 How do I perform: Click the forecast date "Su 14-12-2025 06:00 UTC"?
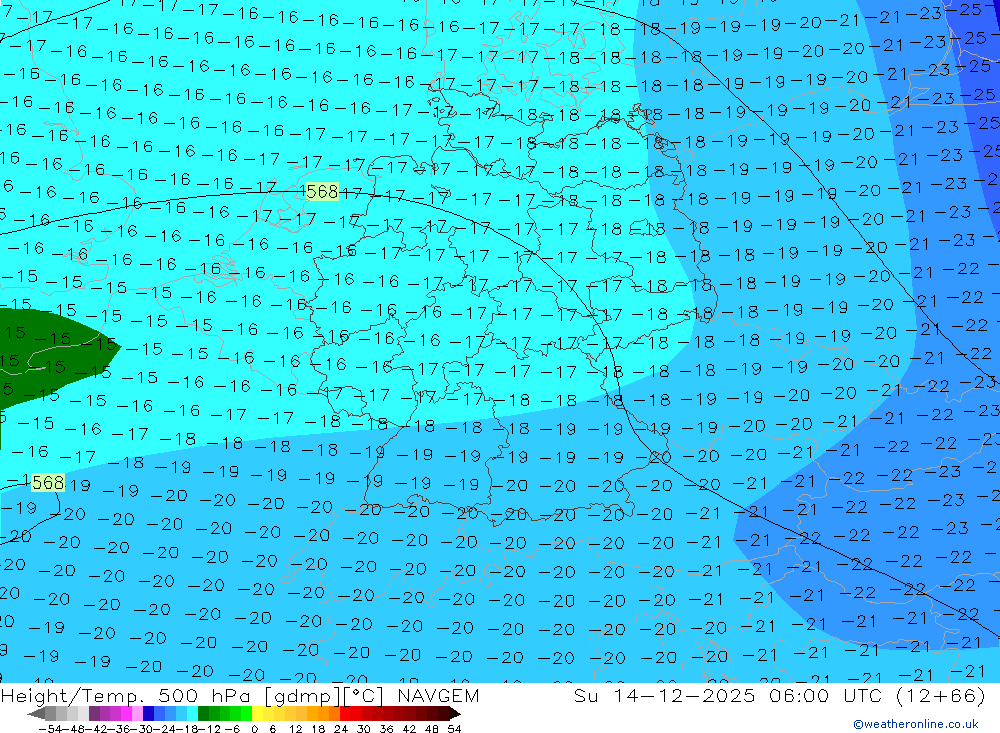pyautogui.click(x=727, y=695)
